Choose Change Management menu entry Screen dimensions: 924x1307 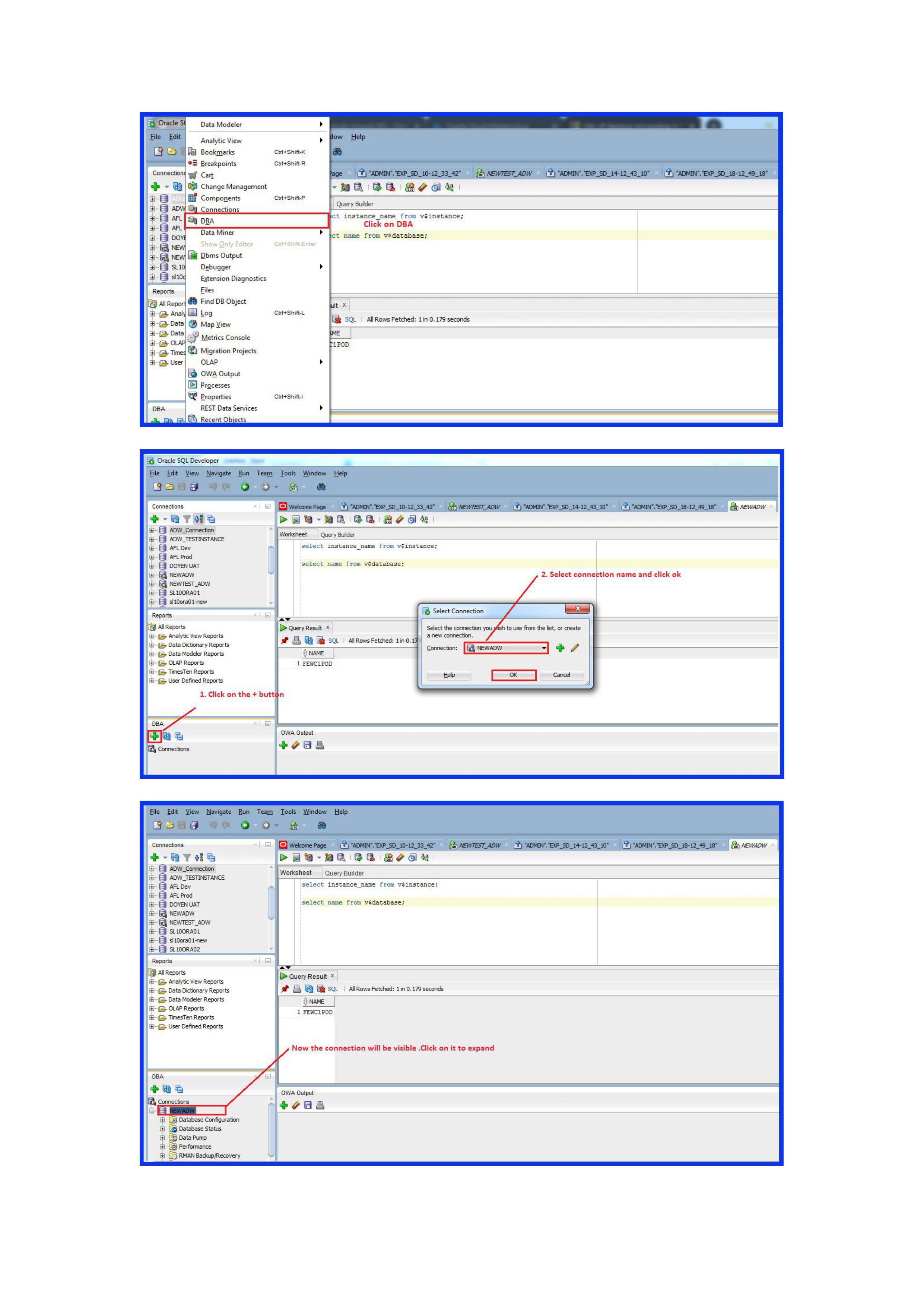pos(257,187)
